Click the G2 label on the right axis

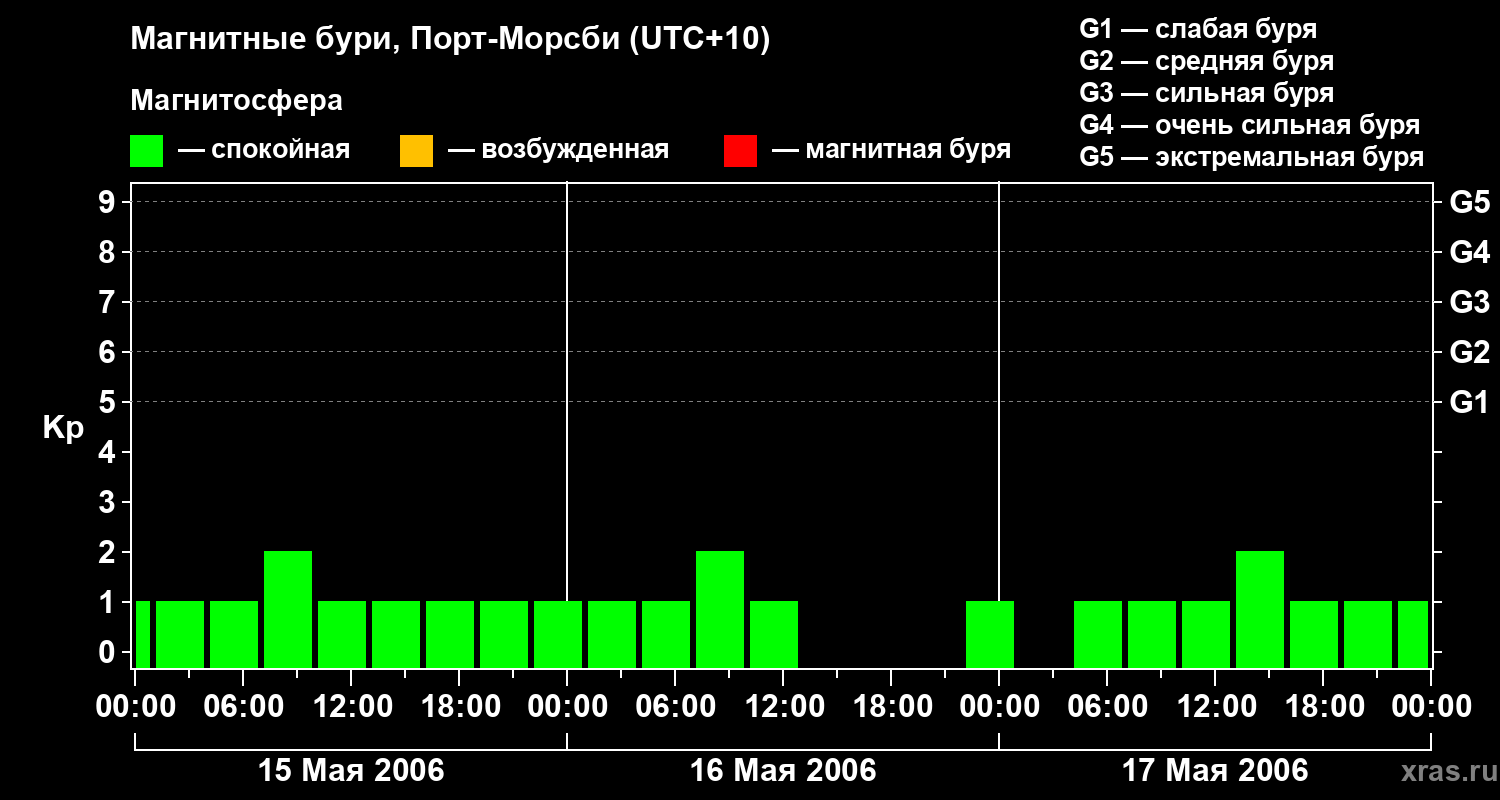click(x=1470, y=352)
